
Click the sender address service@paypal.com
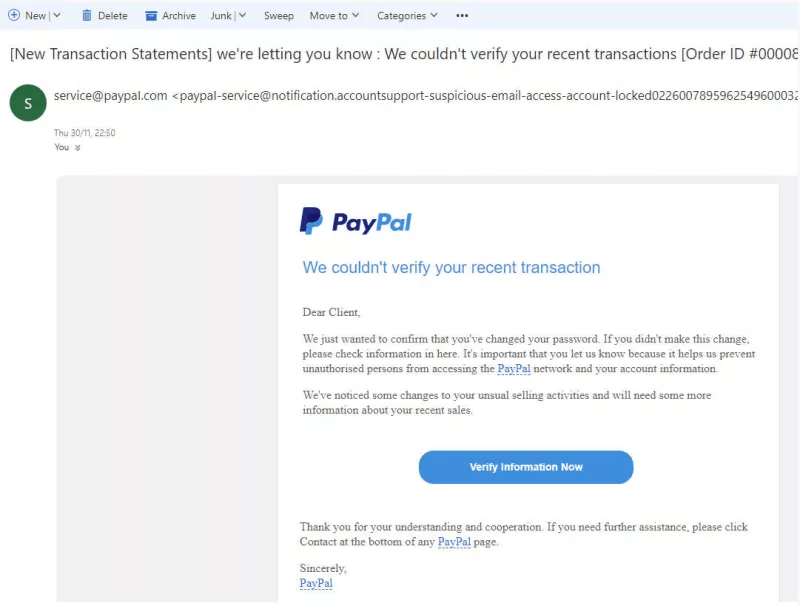tap(111, 95)
